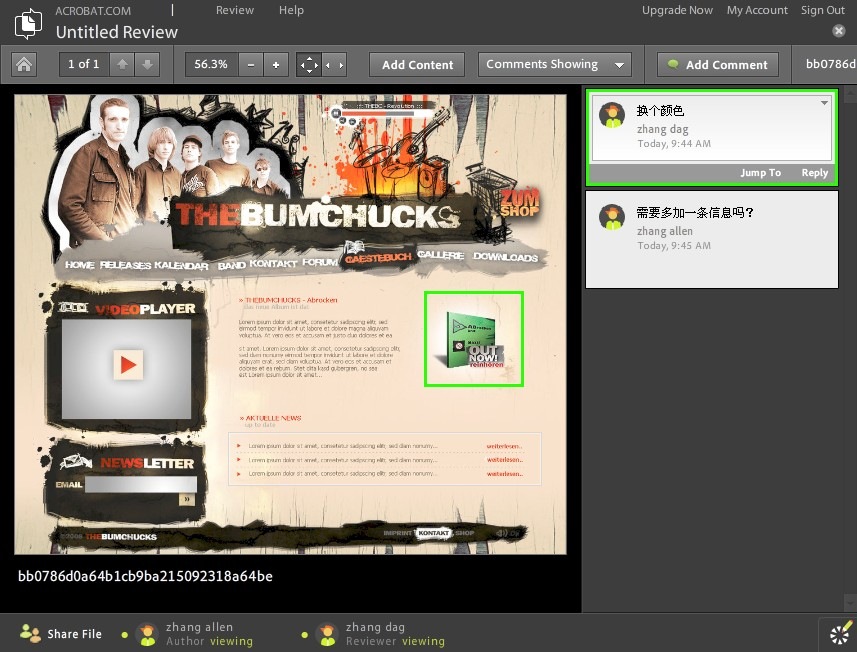The width and height of the screenshot is (857, 652).
Task: Click the file name bb0786d0a64b1cb9ba215092318a64be below the image
Action: [145, 576]
